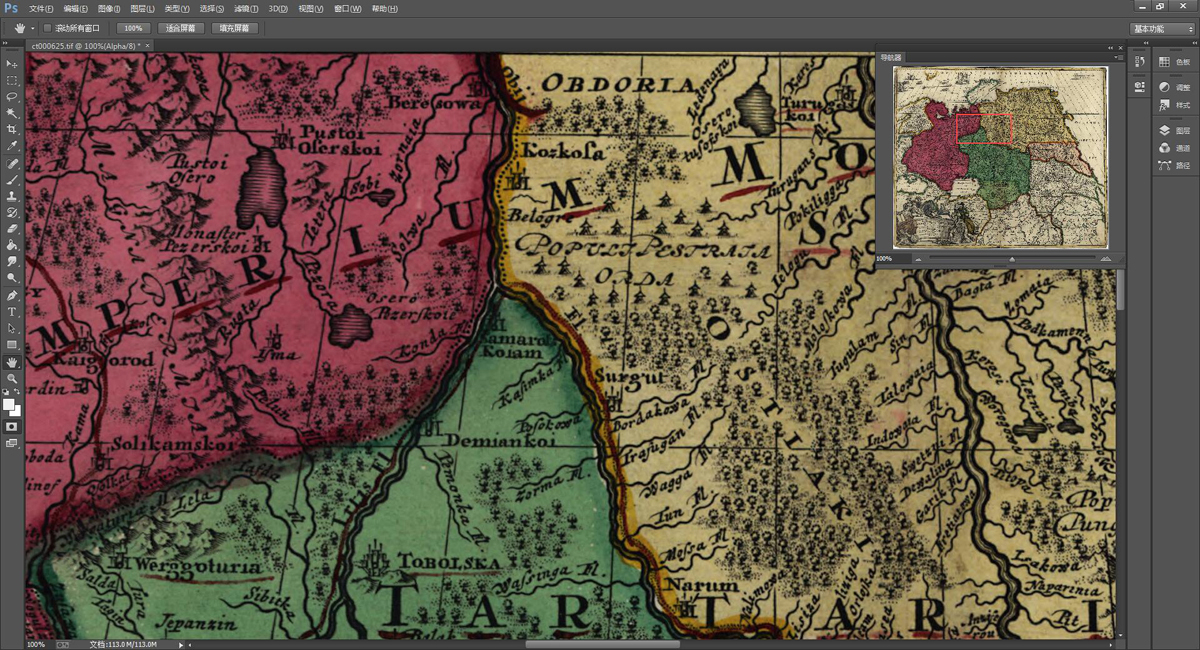Select the Rectangular Marquee tool
Image resolution: width=1200 pixels, height=650 pixels.
coord(12,80)
